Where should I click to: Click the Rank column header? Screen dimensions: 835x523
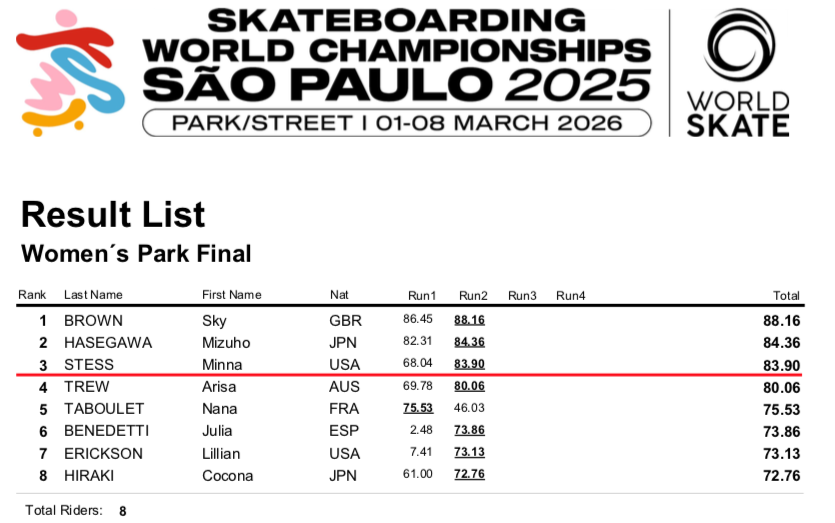[x=32, y=295]
